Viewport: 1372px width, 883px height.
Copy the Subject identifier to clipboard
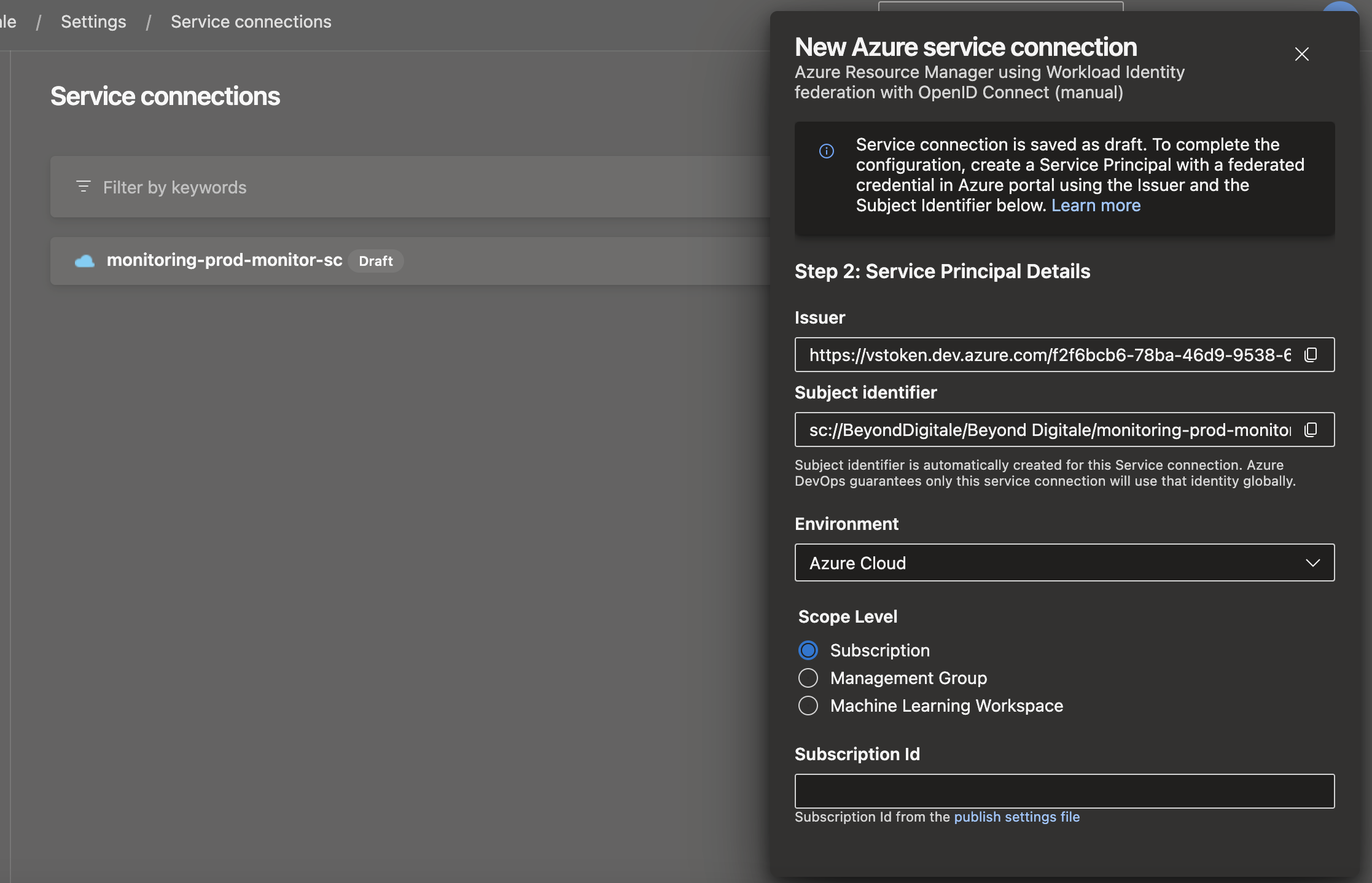(x=1311, y=429)
